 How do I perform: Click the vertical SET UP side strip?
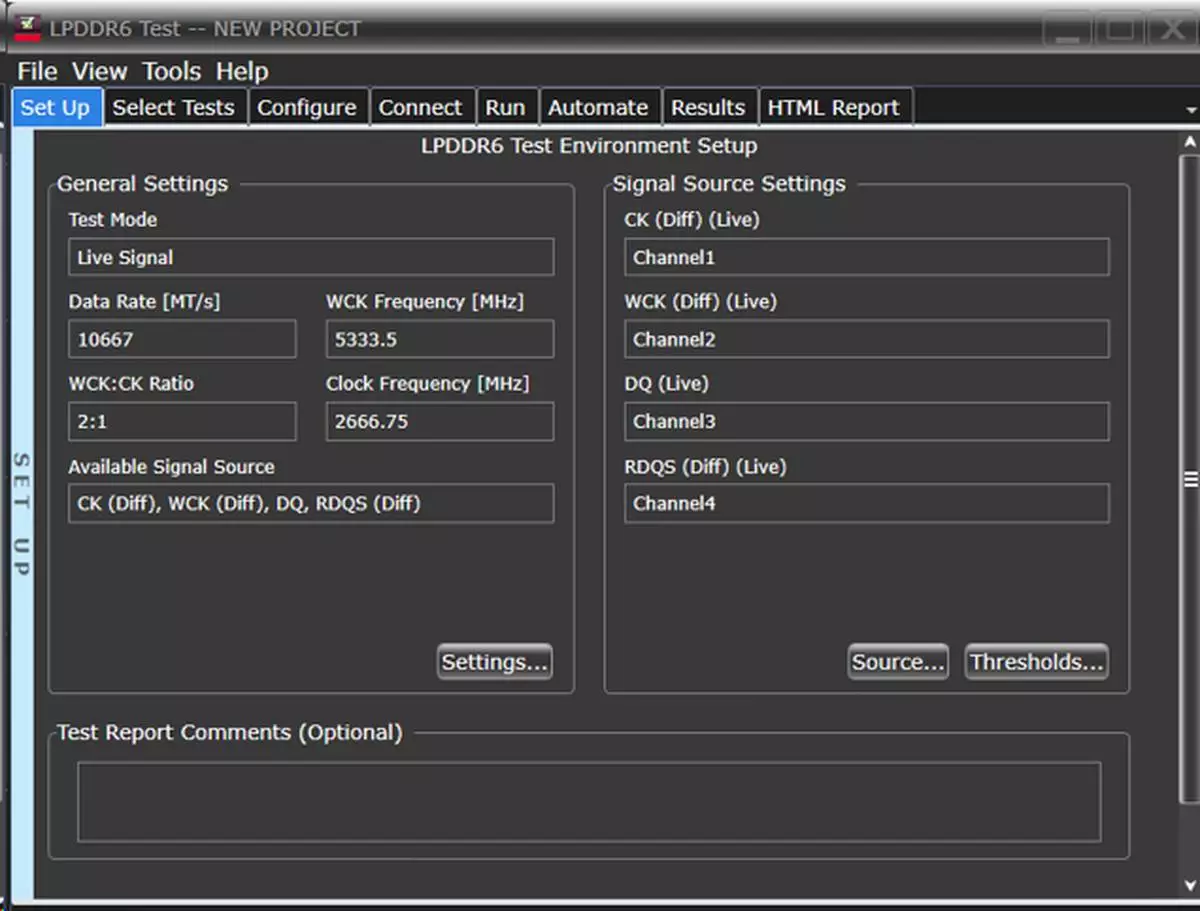pos(21,513)
